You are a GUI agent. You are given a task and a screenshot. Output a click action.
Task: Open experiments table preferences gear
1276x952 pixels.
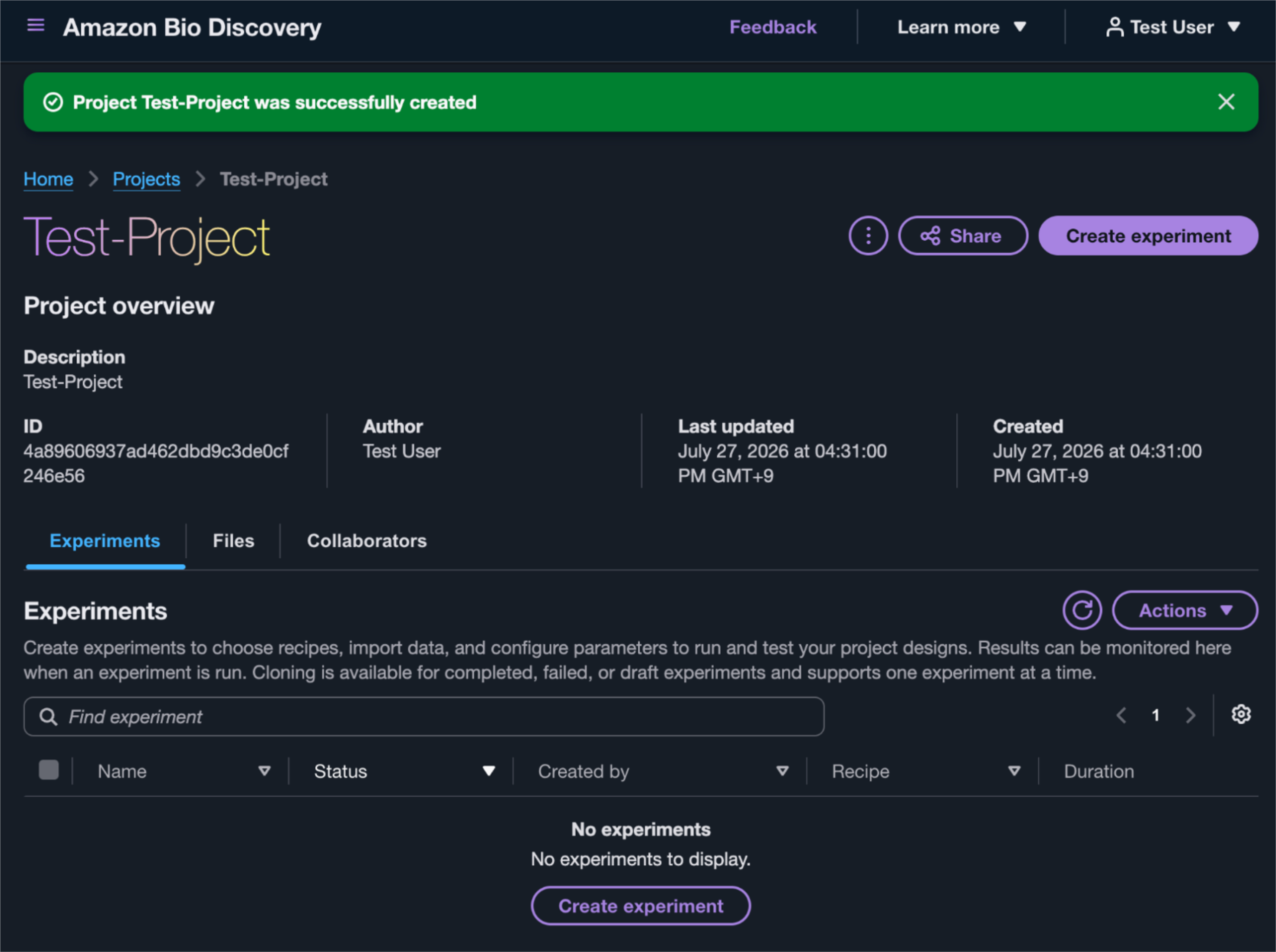point(1241,715)
